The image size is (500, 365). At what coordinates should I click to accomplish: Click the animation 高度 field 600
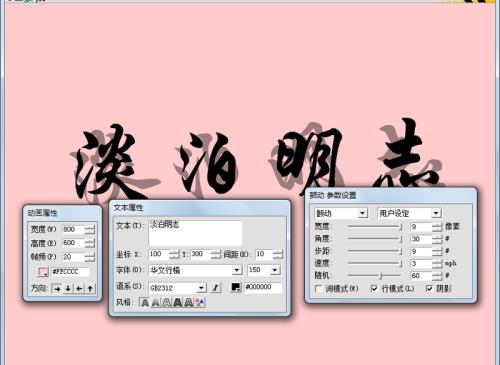[x=73, y=243]
